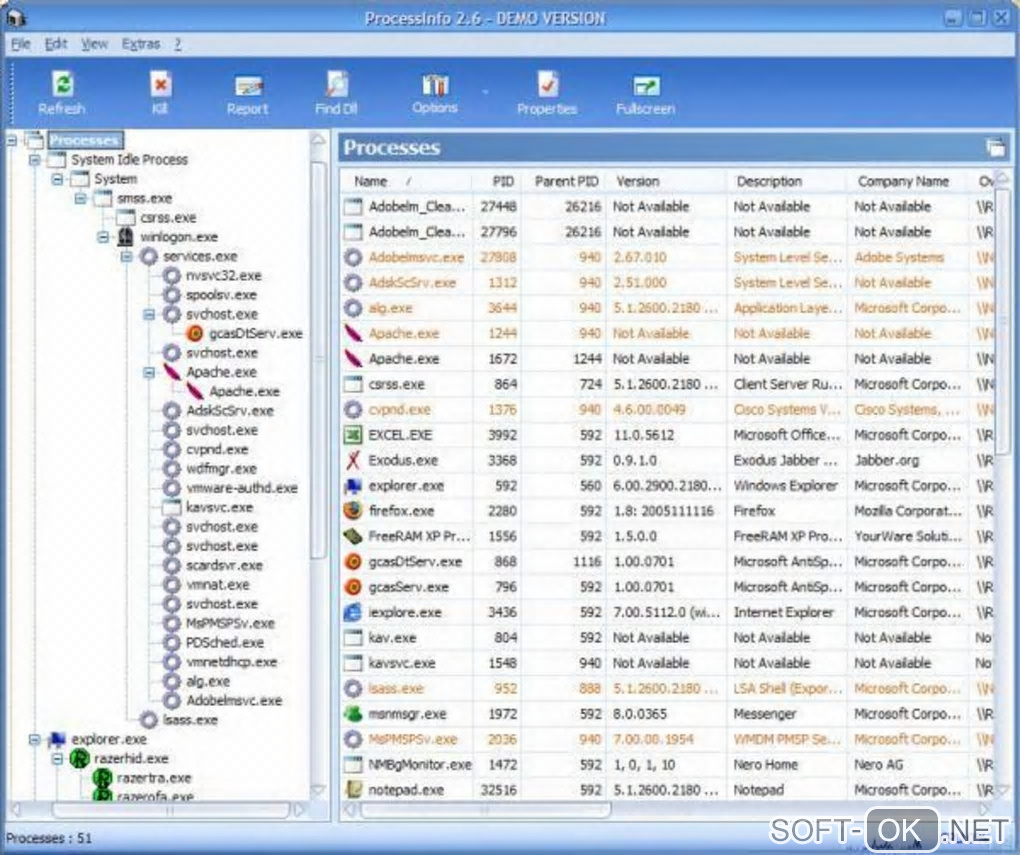Collapse the Apache.exe tree node
1020x855 pixels.
coord(149,372)
